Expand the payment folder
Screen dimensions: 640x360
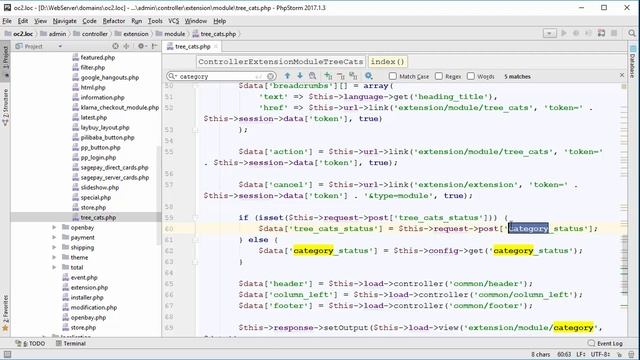click(54, 237)
